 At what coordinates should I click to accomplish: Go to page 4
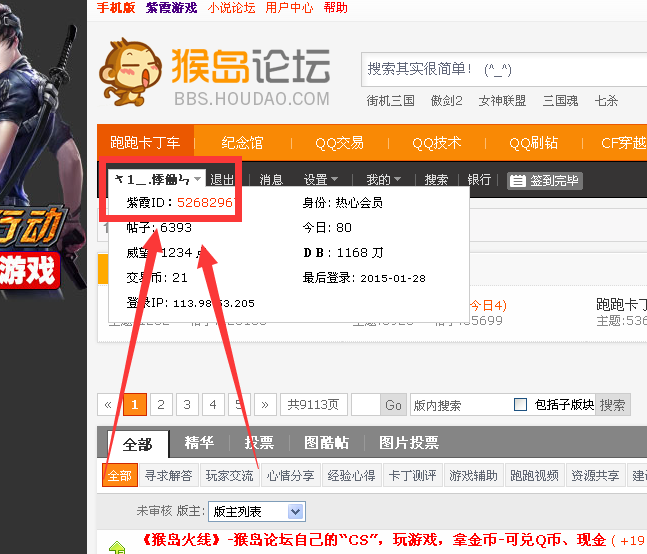click(x=213, y=405)
